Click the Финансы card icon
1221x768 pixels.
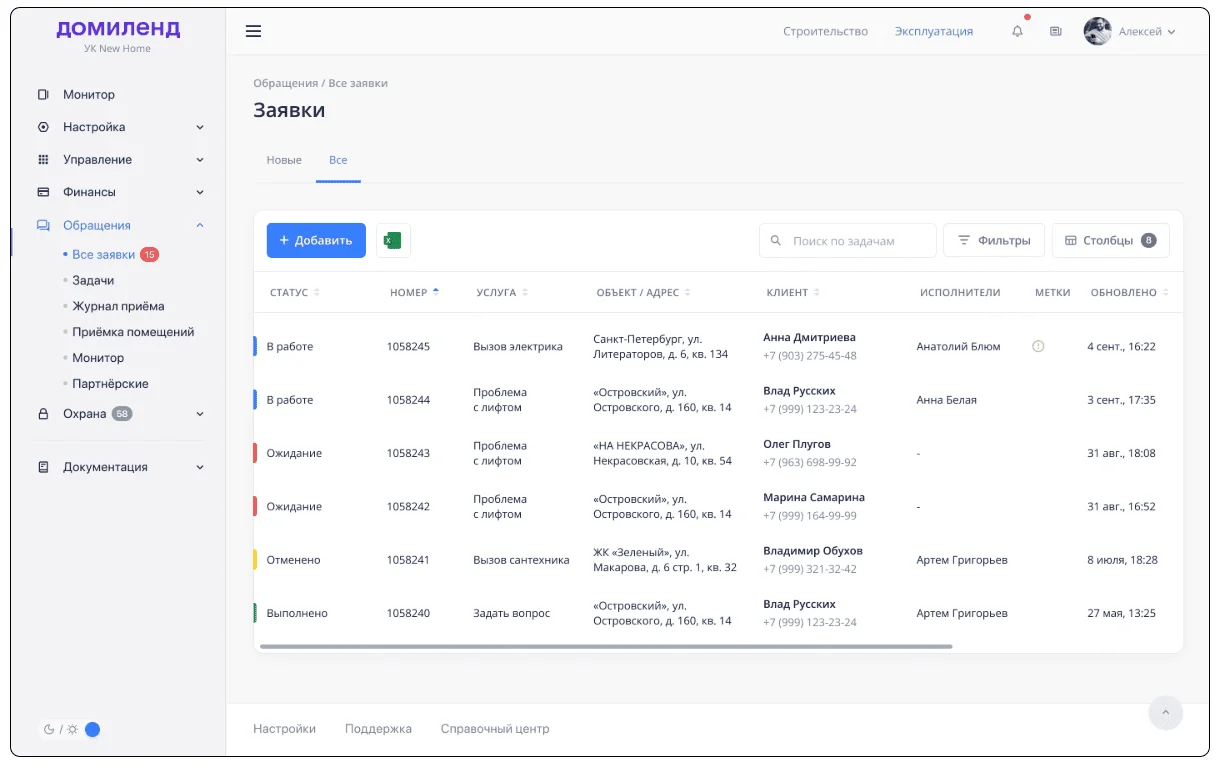(x=43, y=192)
